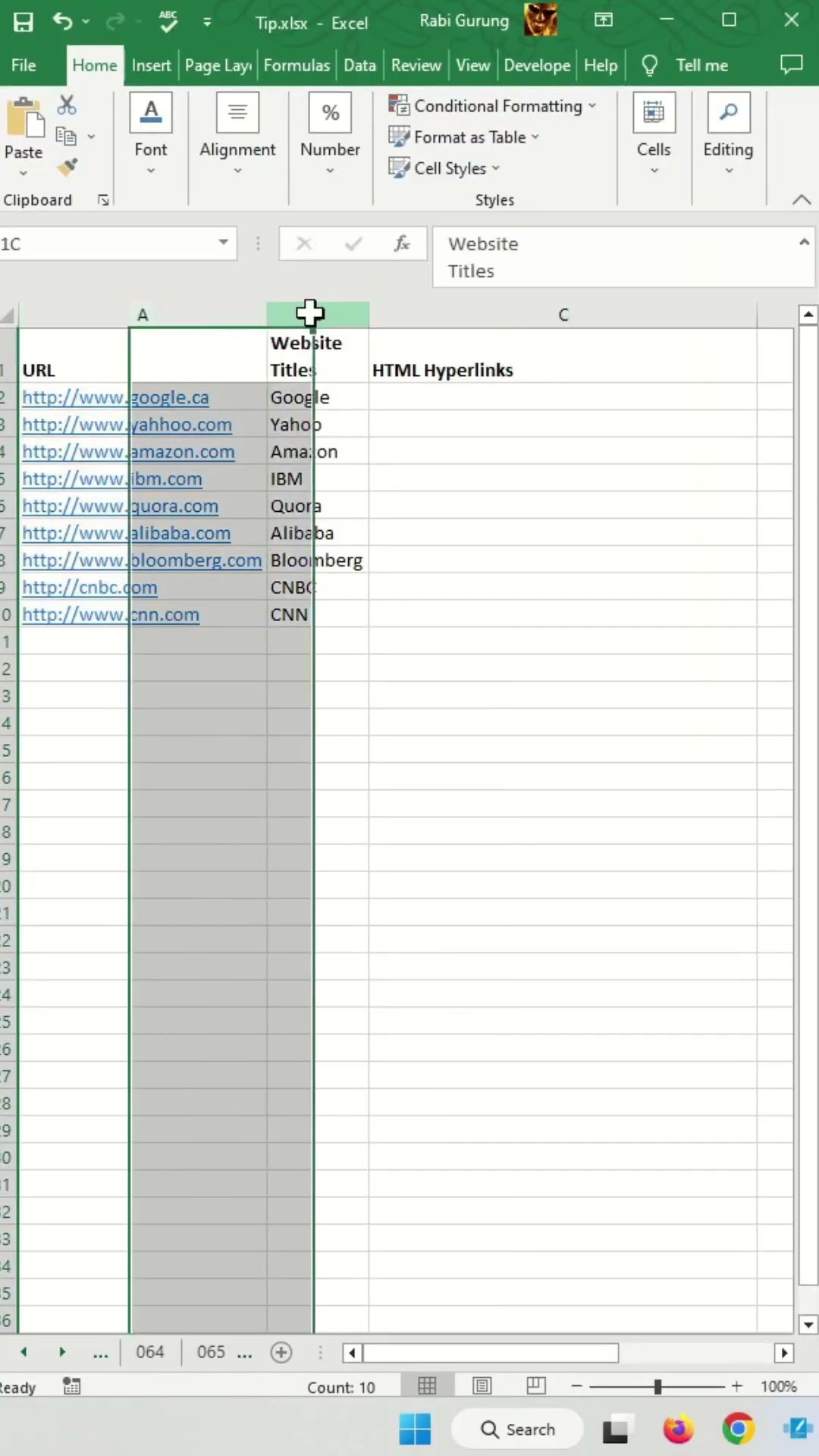Select column C header
819x1456 pixels.
point(563,315)
